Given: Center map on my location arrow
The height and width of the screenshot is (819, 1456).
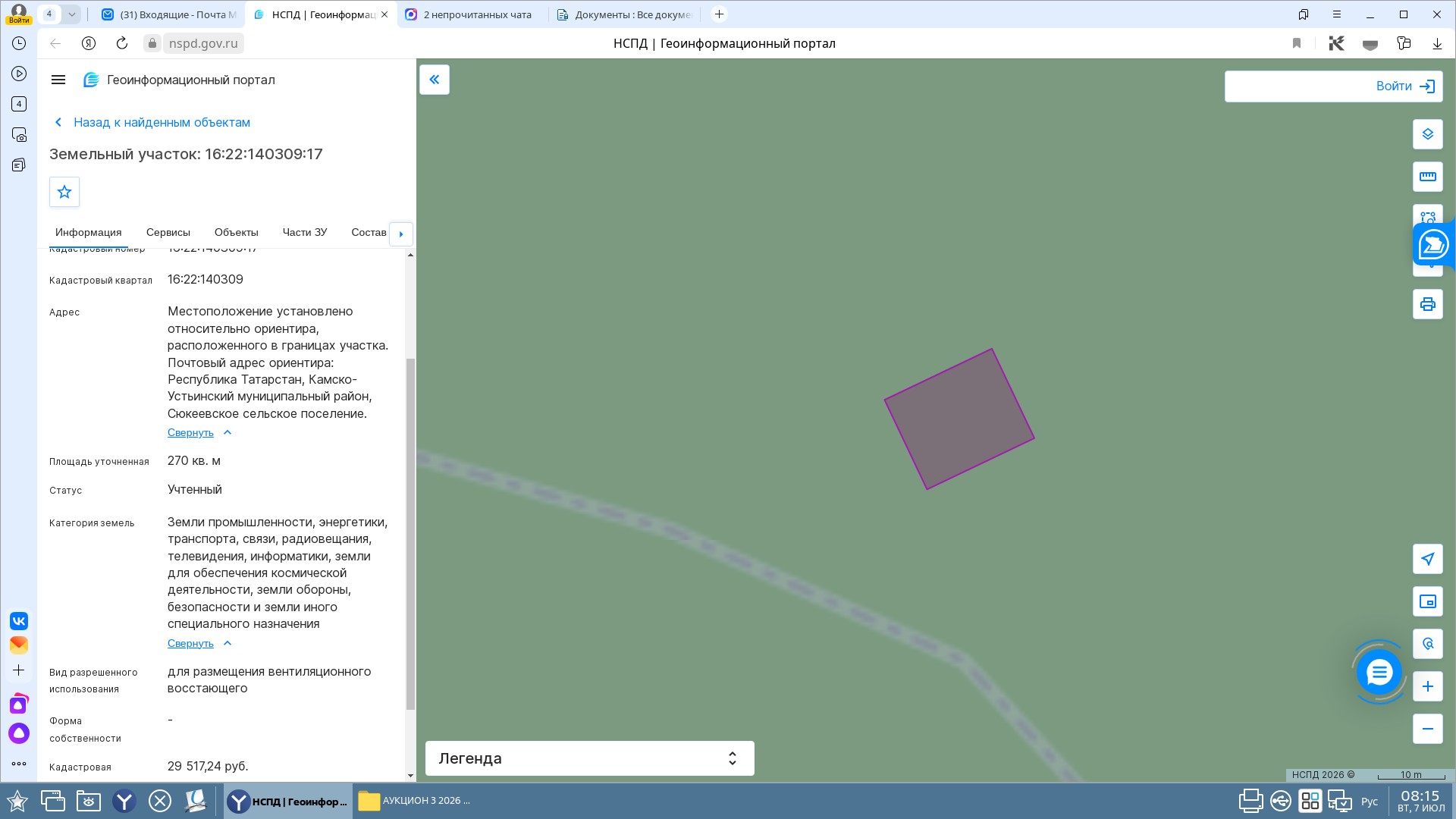Looking at the screenshot, I should point(1428,559).
